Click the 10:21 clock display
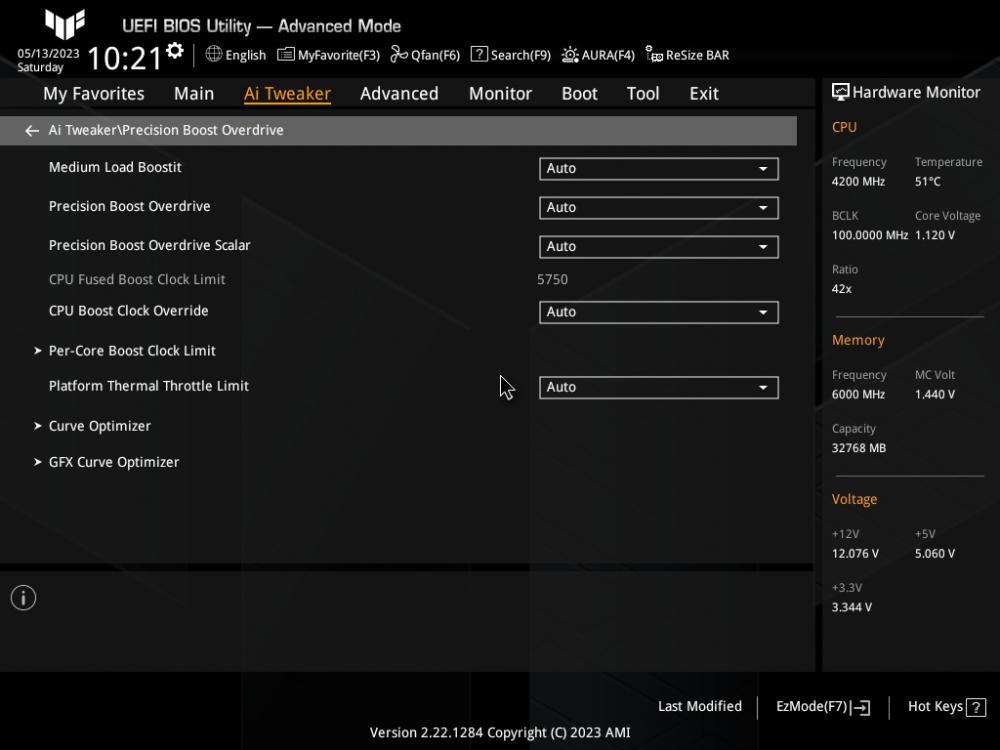 (125, 59)
